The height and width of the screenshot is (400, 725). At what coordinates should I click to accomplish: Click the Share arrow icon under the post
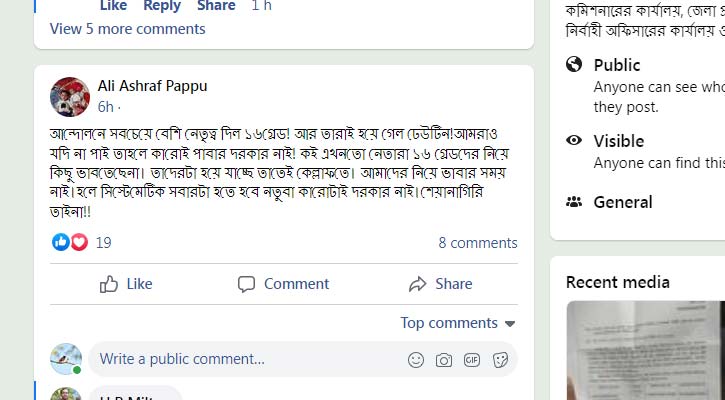[418, 284]
